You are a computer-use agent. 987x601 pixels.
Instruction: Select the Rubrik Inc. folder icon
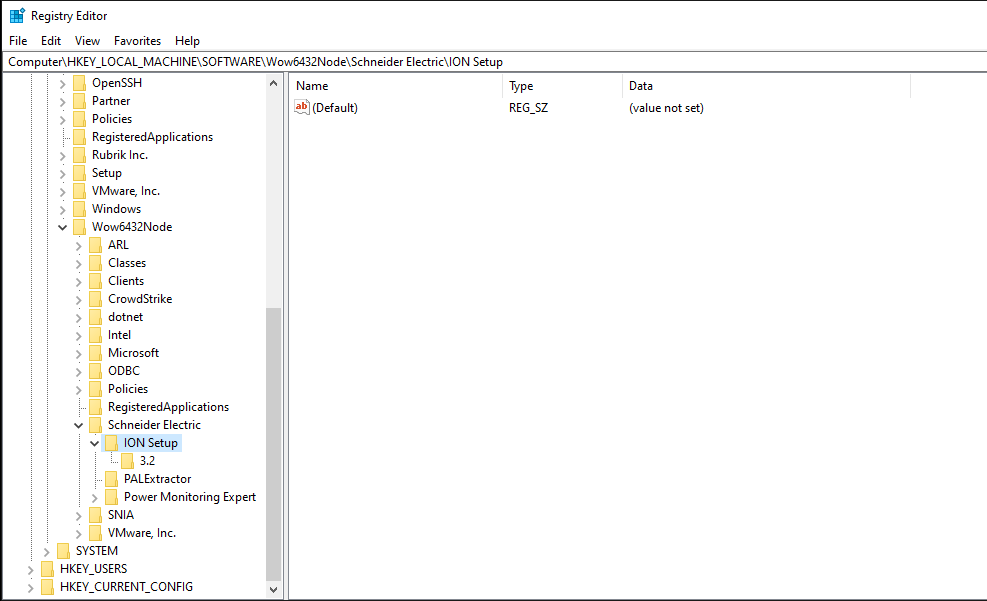click(79, 155)
